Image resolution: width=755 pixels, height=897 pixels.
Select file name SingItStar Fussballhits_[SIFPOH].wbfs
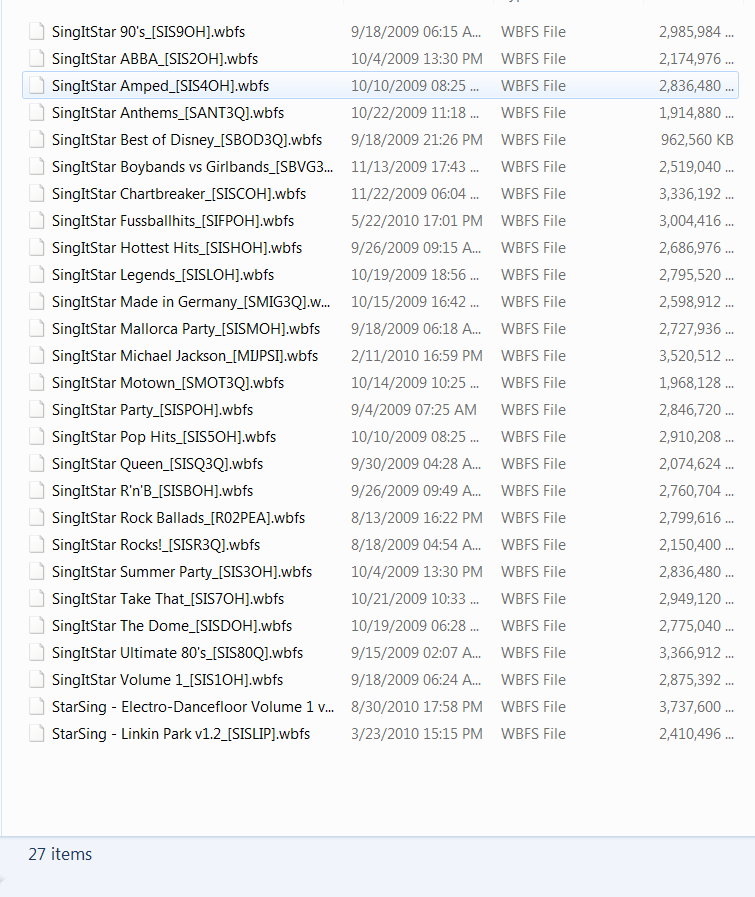(x=173, y=221)
